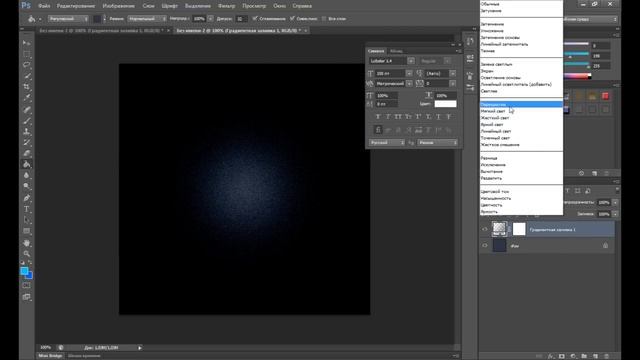Image resolution: width=640 pixels, height=360 pixels.
Task: Switch to the Абзац tab
Action: 396,51
